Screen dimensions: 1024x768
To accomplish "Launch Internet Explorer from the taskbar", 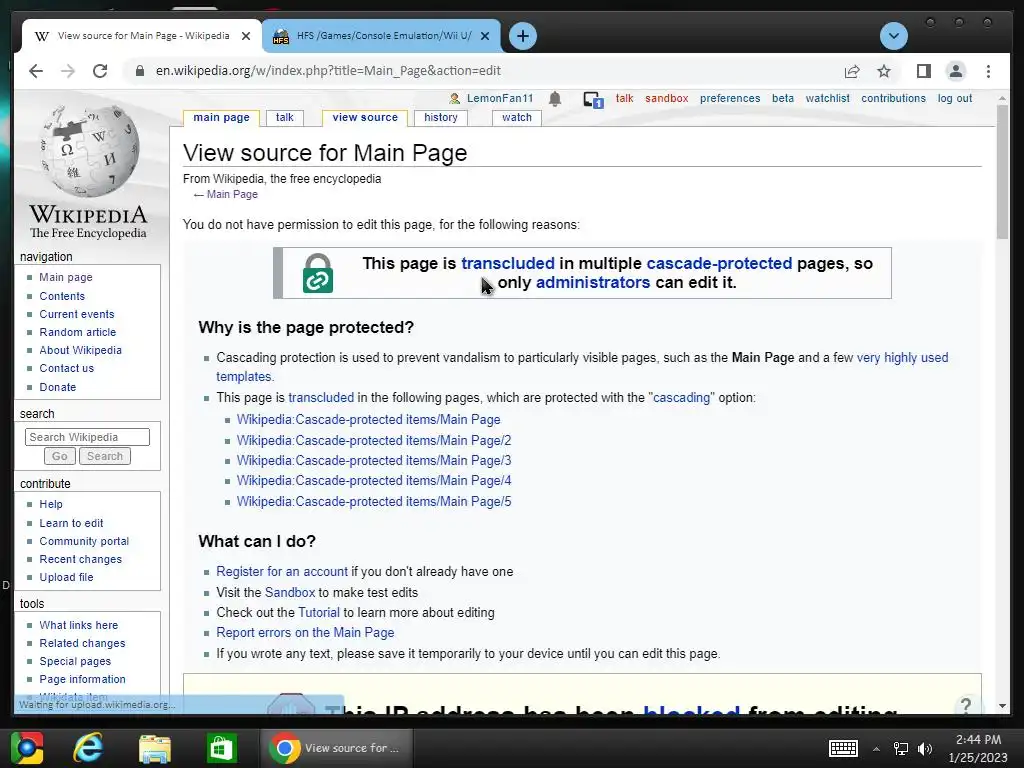I will [x=88, y=748].
